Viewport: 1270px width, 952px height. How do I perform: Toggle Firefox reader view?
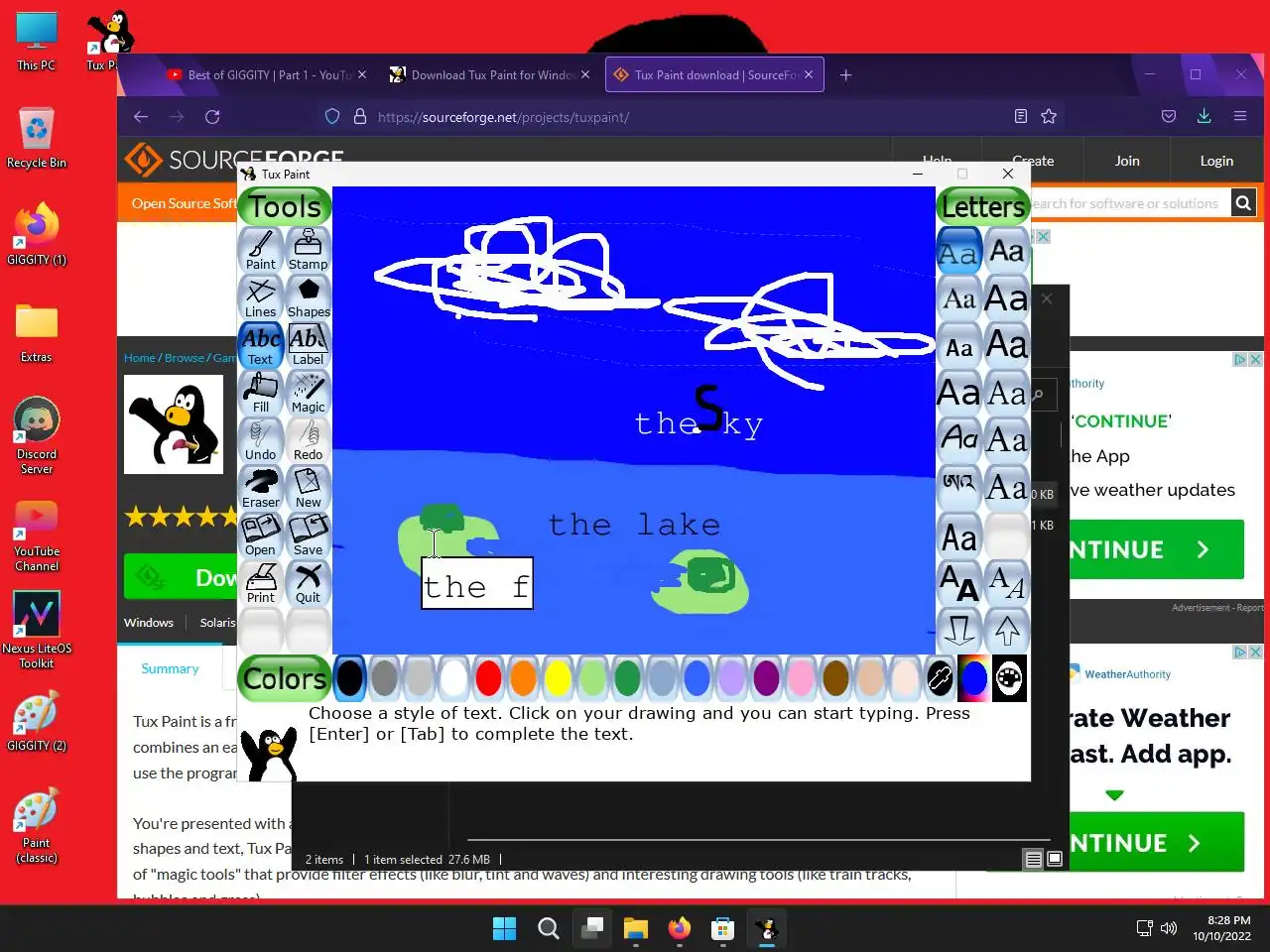point(1021,117)
